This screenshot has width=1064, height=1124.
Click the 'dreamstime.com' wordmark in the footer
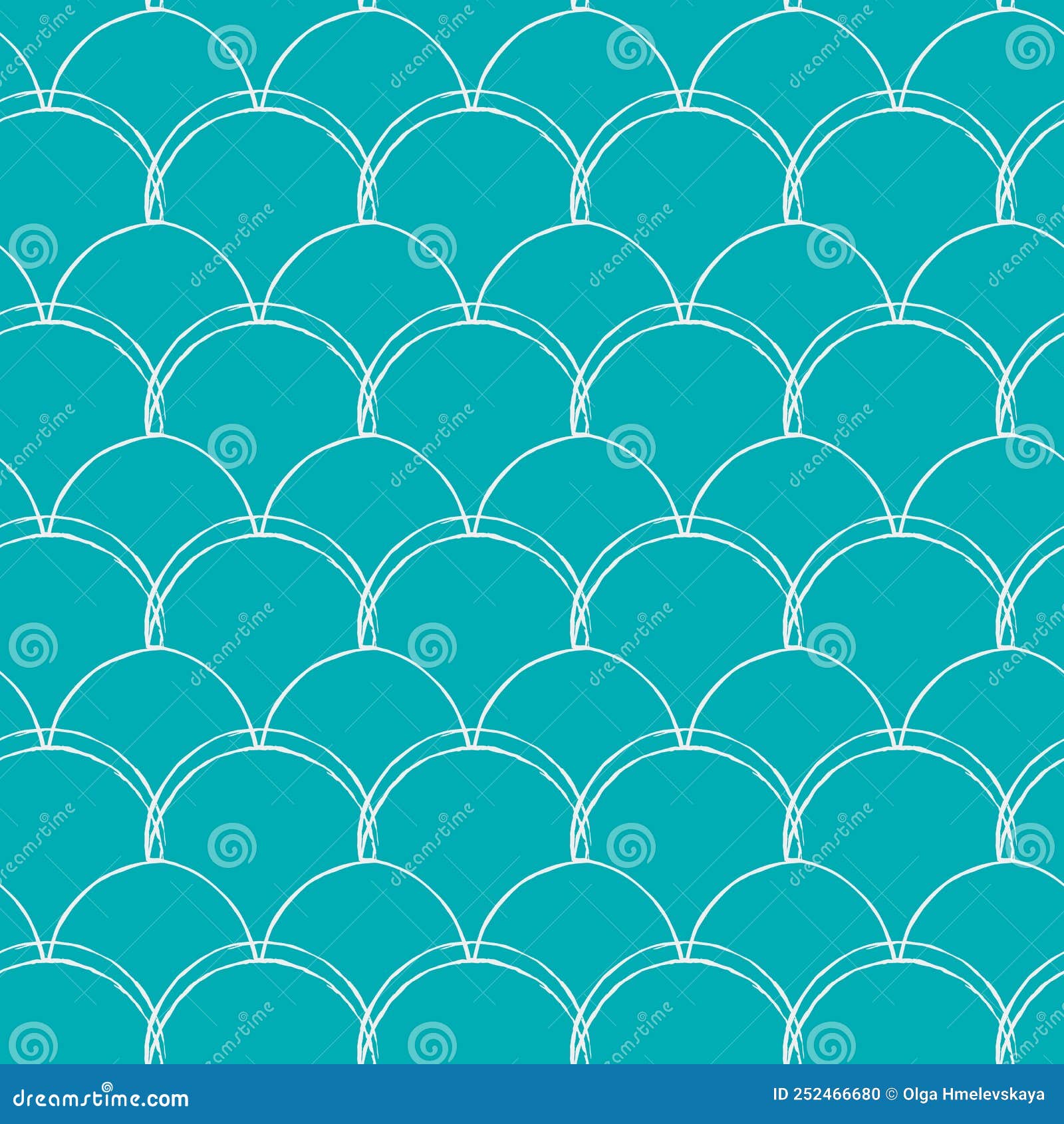pyautogui.click(x=100, y=1101)
